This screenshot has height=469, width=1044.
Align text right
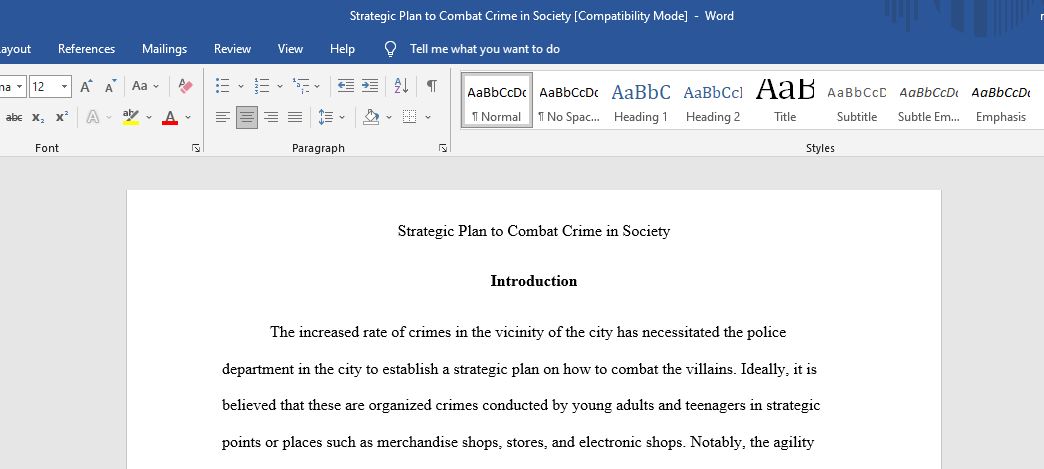(x=271, y=118)
